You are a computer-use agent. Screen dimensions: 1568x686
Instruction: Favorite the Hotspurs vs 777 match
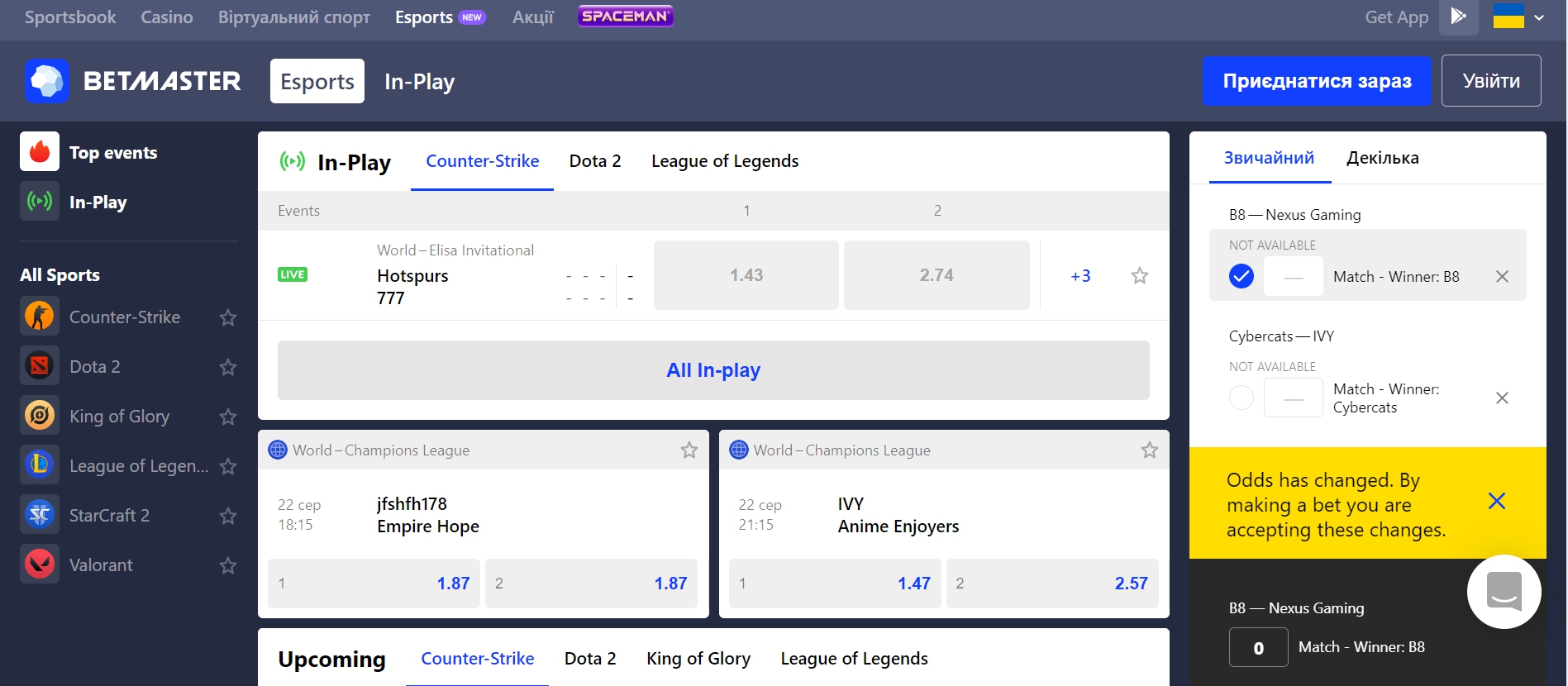click(x=1140, y=276)
